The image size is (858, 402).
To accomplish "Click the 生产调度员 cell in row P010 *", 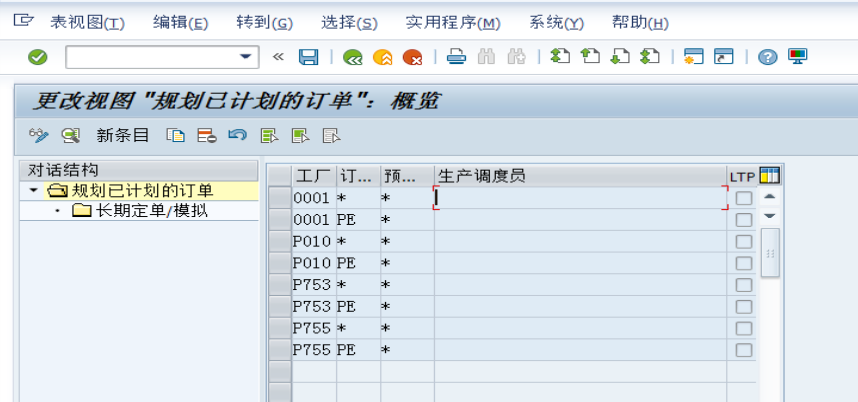I will click(581, 242).
